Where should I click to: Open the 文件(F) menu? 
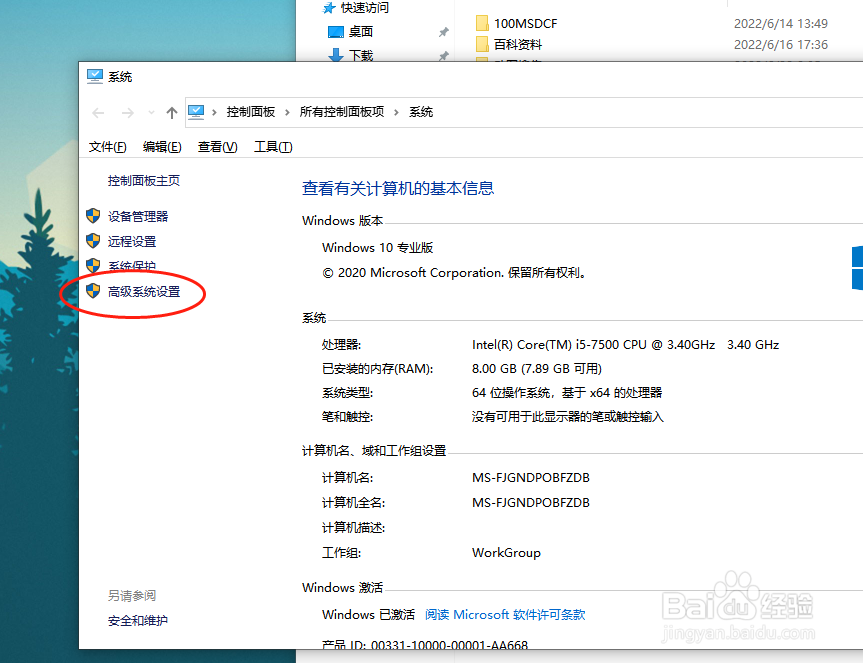[107, 147]
